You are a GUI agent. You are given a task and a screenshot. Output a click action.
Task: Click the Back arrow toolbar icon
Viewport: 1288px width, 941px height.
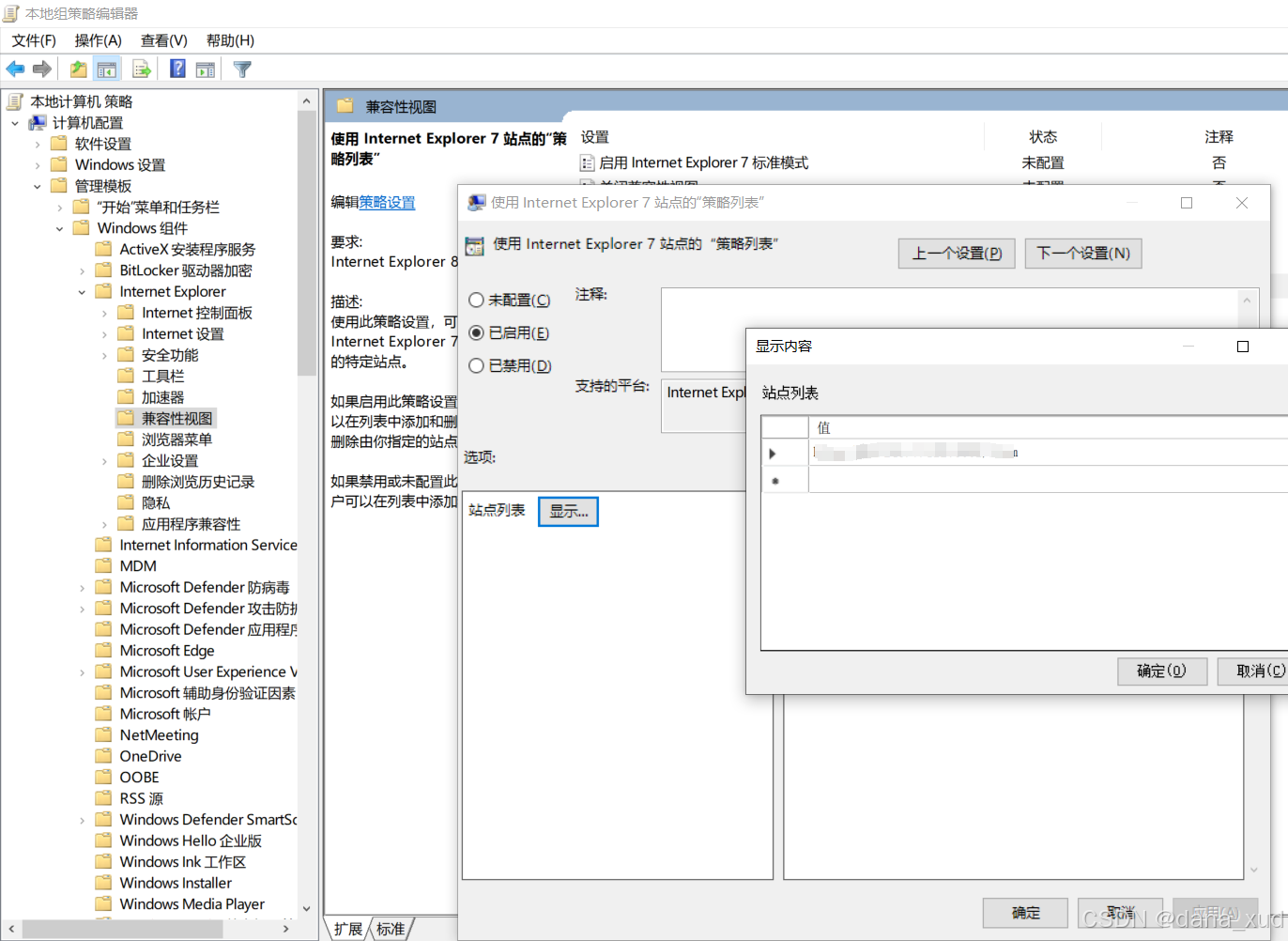pos(15,69)
